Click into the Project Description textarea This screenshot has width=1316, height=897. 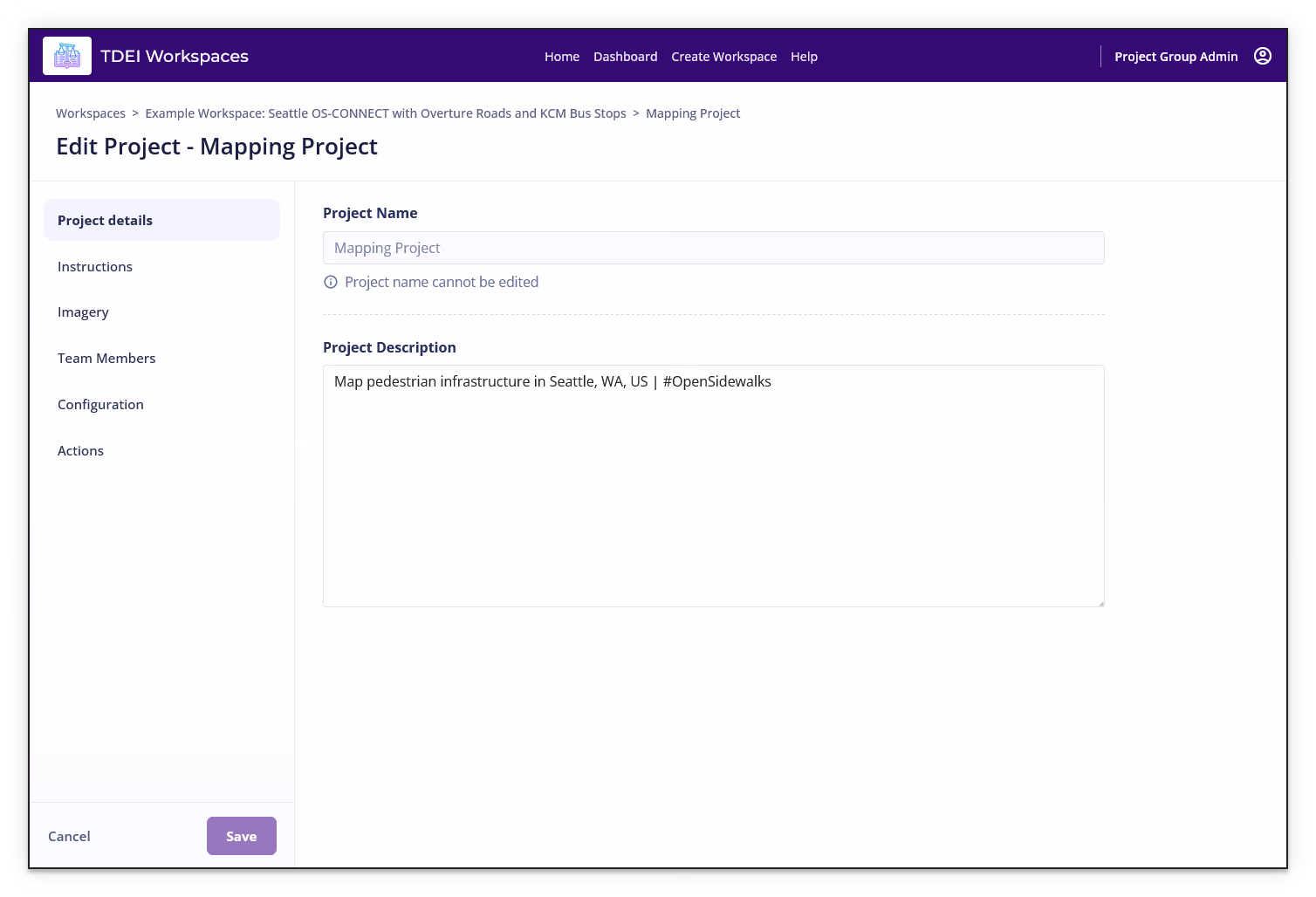(x=714, y=486)
